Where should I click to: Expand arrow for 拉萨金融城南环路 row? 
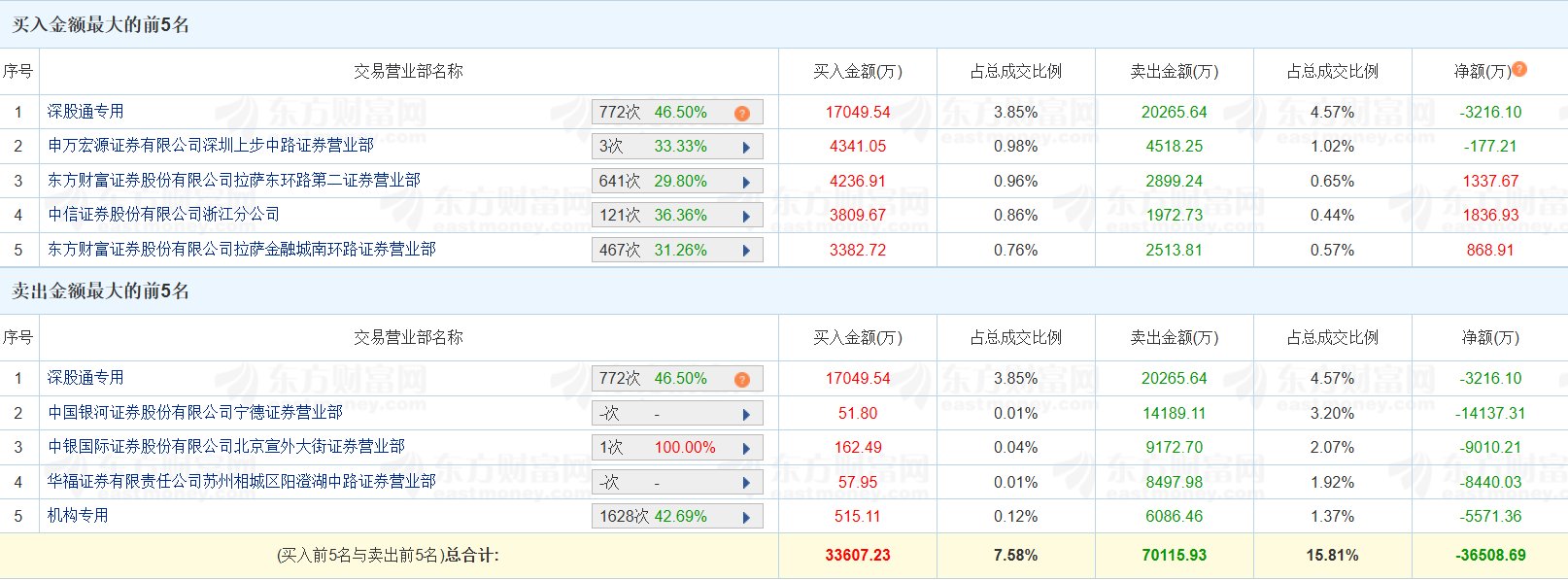pos(746,251)
